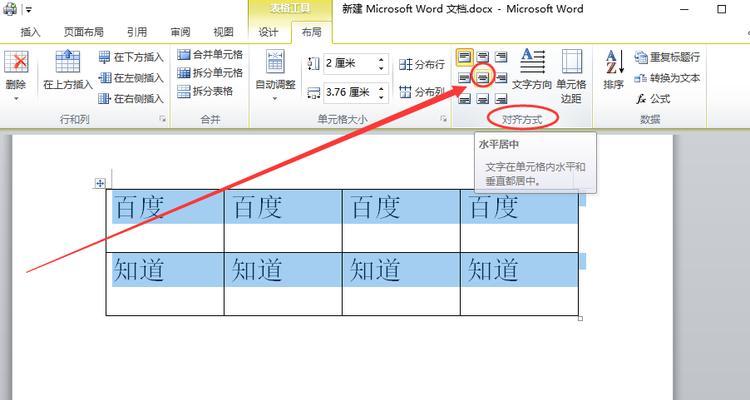Switch to the 审阅 tab
Image resolution: width=750 pixels, height=400 pixels.
point(180,32)
